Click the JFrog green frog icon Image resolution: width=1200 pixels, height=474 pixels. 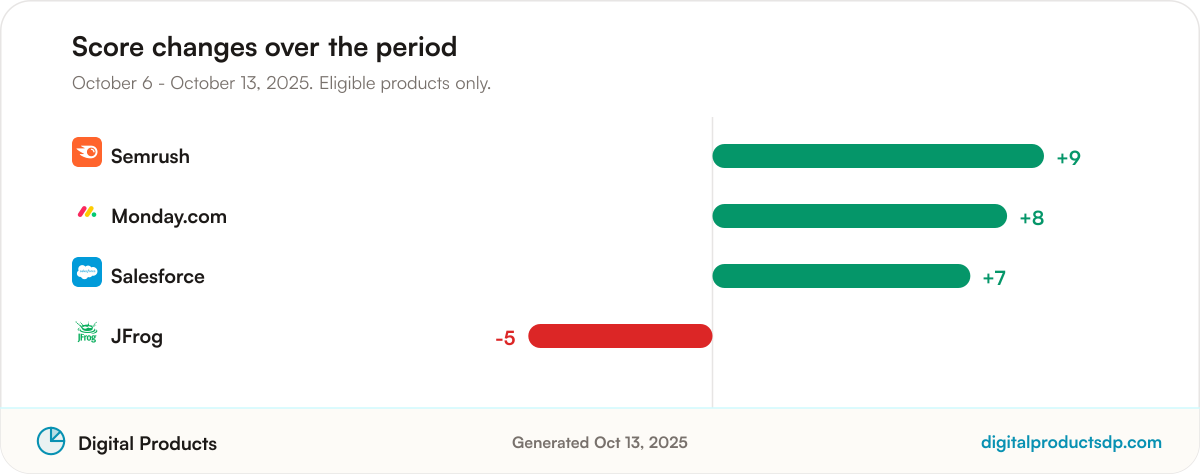click(87, 332)
